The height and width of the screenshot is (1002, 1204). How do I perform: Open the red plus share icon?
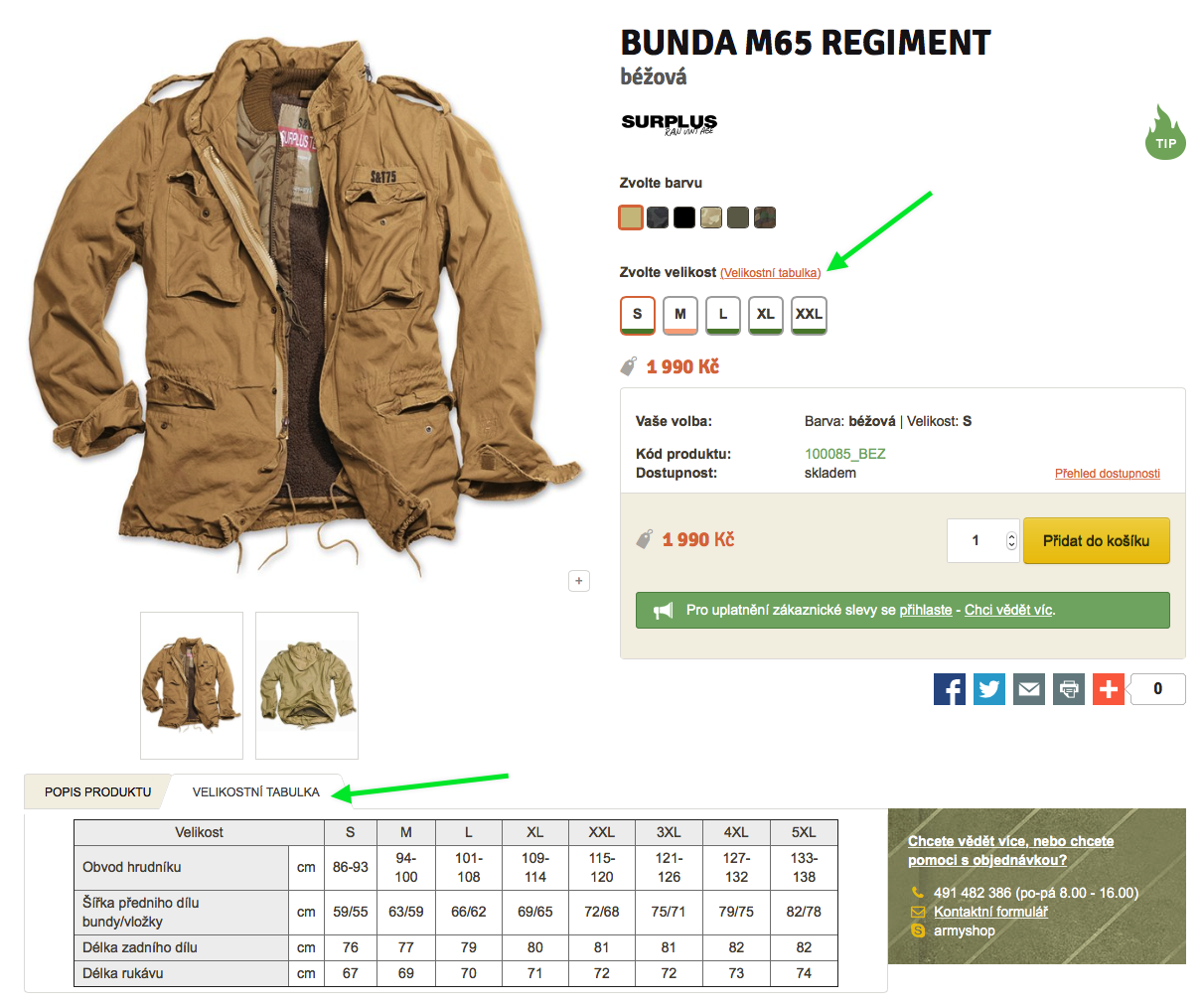(x=1109, y=688)
